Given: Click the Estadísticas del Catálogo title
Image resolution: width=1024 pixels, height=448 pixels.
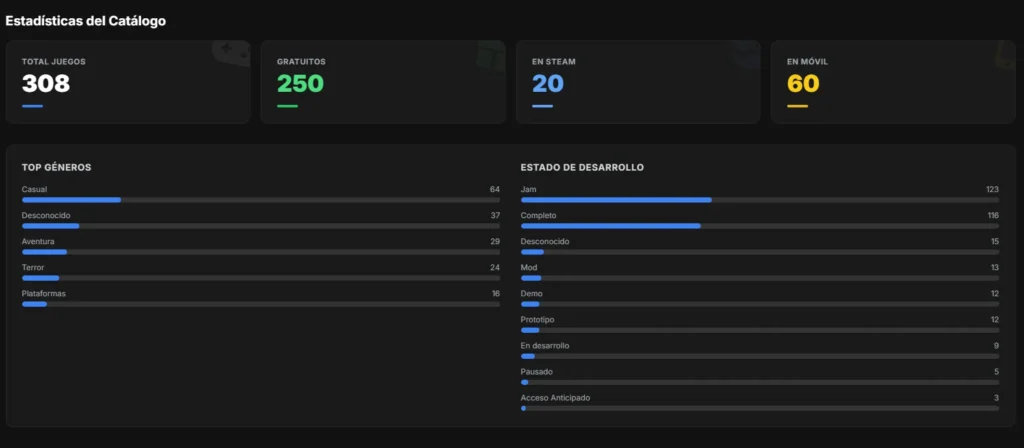Looking at the screenshot, I should [x=86, y=20].
